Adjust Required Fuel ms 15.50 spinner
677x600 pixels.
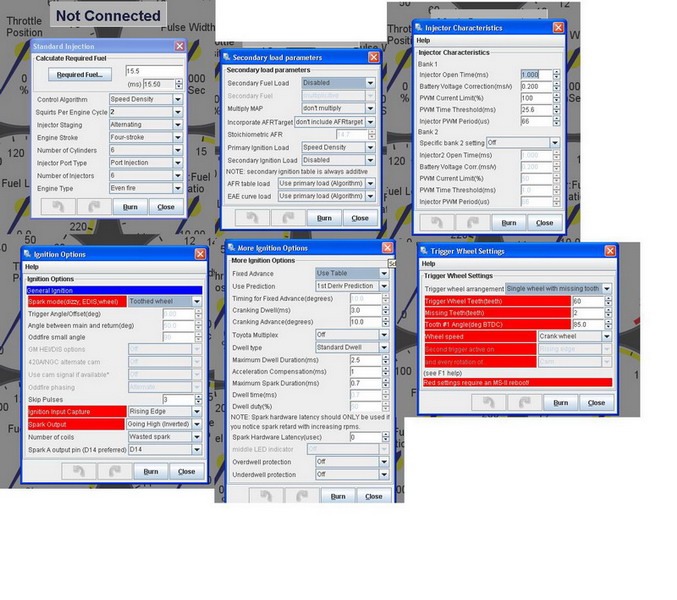coord(179,84)
